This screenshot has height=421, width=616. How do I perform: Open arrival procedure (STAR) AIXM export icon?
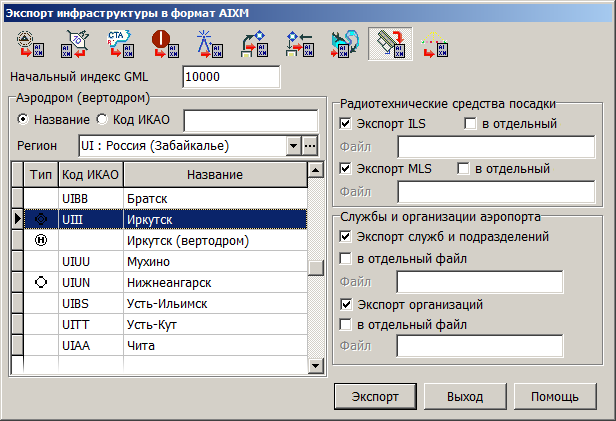300,44
